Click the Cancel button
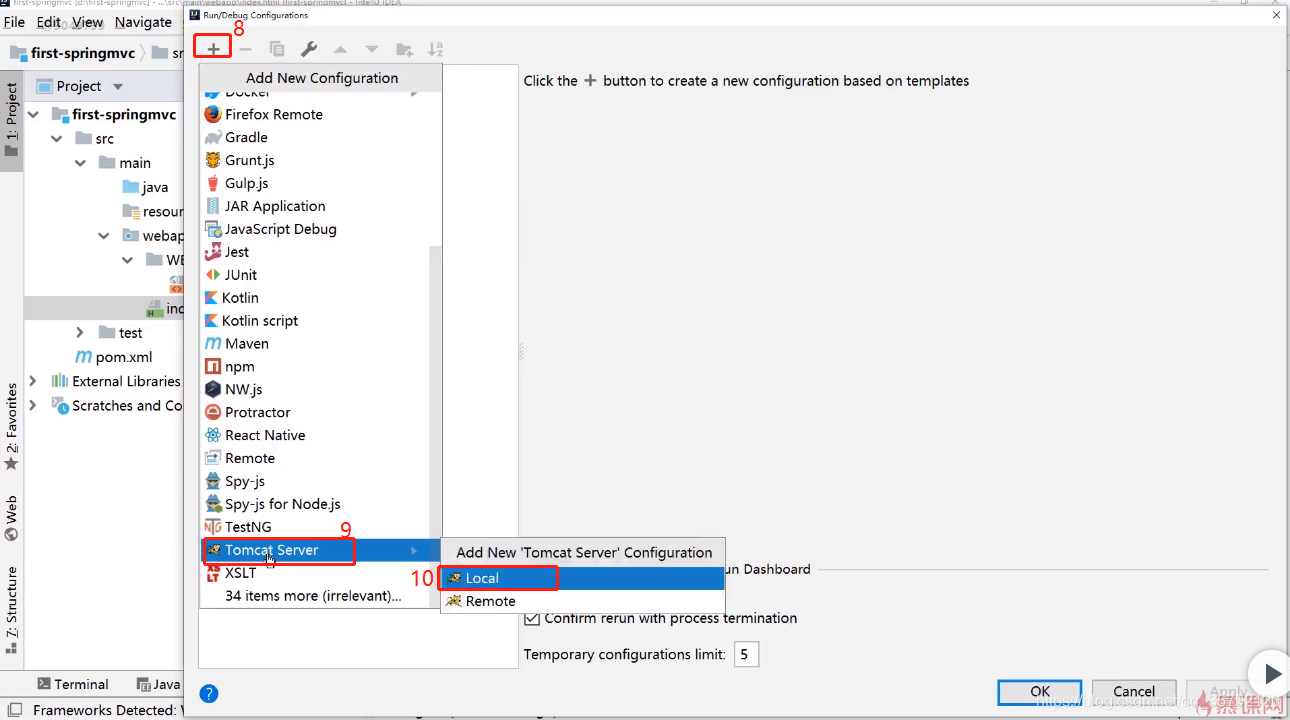The image size is (1290, 720). tap(1134, 692)
